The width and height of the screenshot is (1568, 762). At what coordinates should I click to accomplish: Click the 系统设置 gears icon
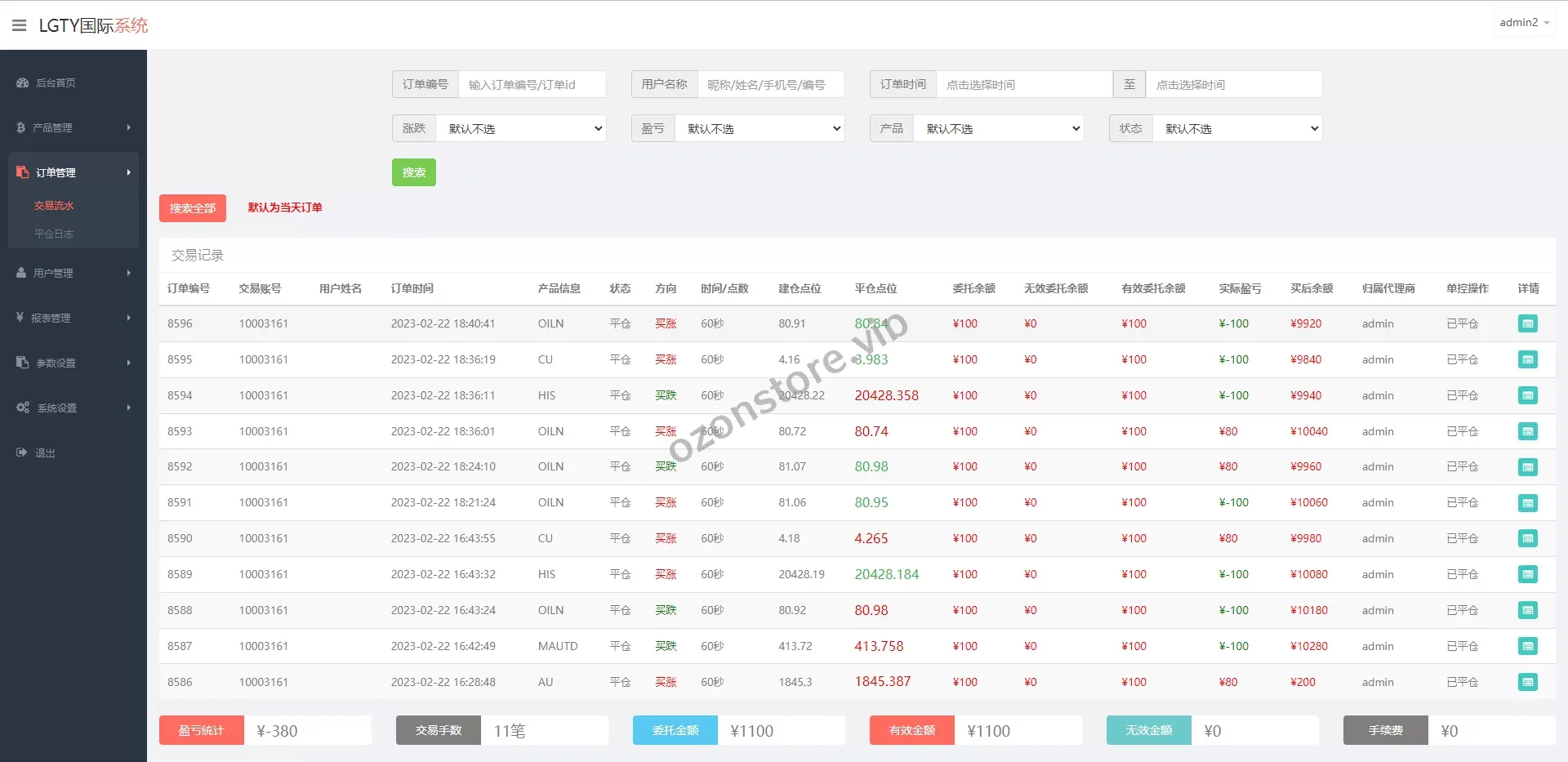tap(23, 408)
